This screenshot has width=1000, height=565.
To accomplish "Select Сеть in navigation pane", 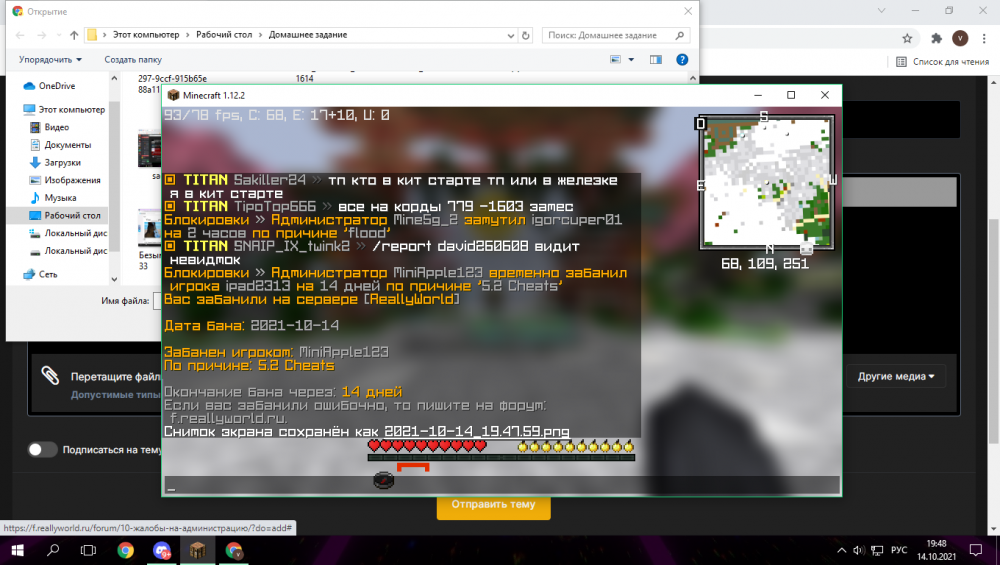I will [x=48, y=274].
